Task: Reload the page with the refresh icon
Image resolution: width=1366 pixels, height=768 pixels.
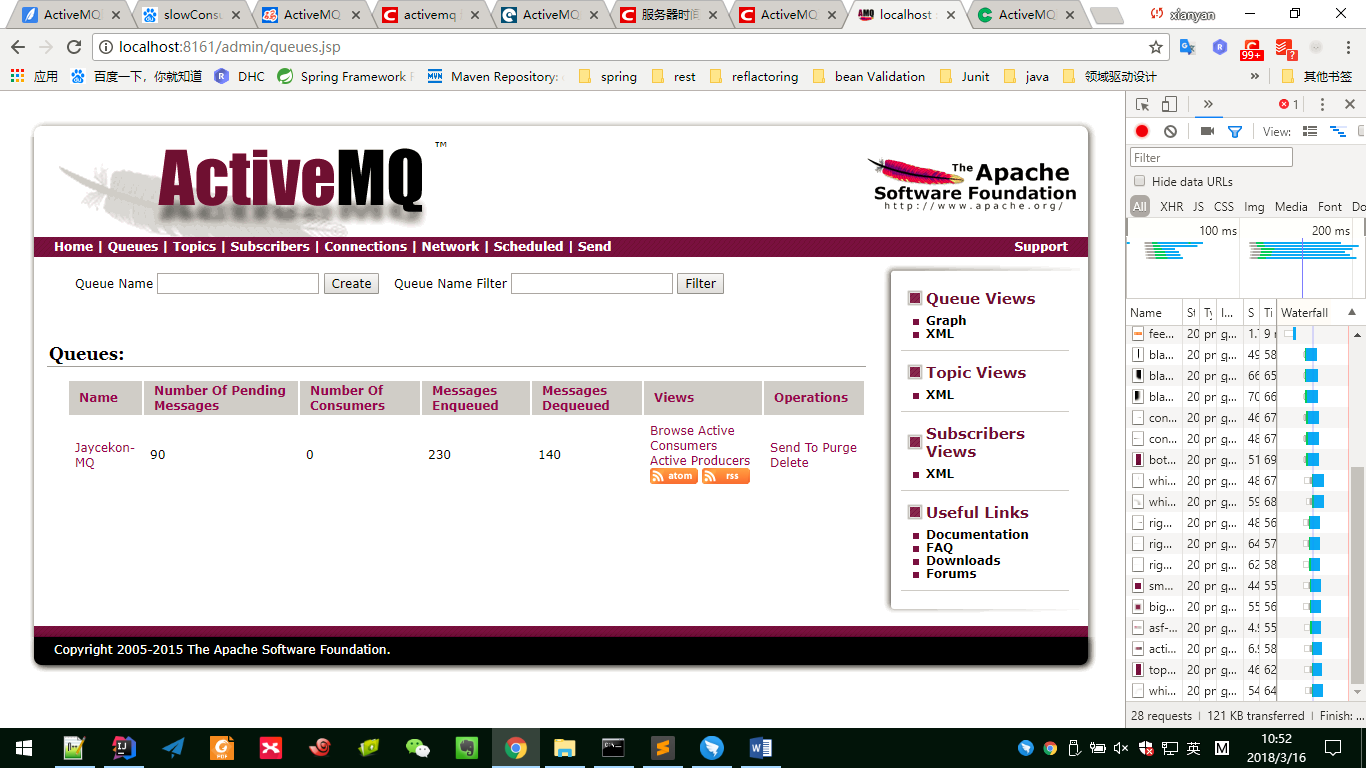Action: pyautogui.click(x=74, y=47)
